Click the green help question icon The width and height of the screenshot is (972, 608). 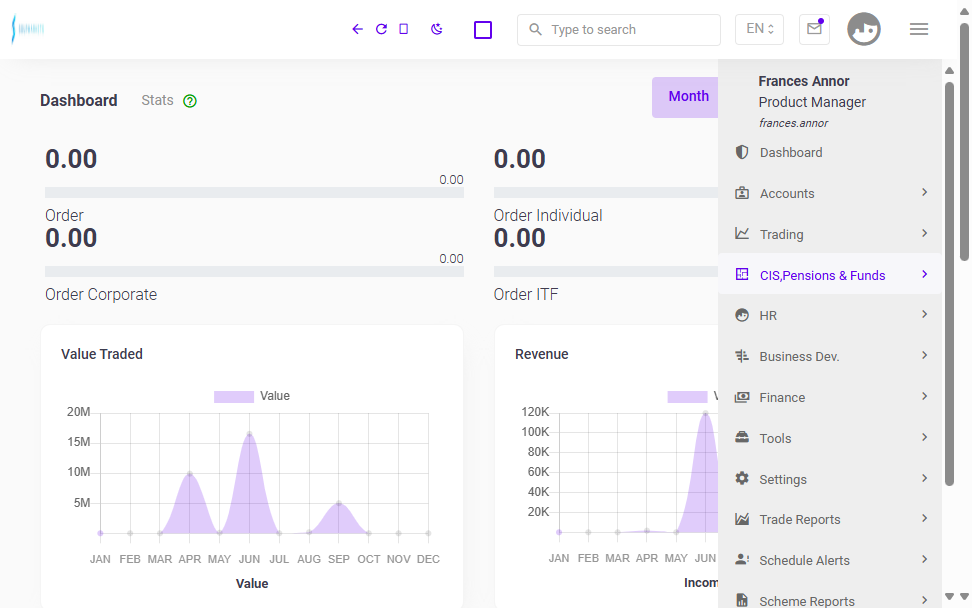click(x=190, y=101)
